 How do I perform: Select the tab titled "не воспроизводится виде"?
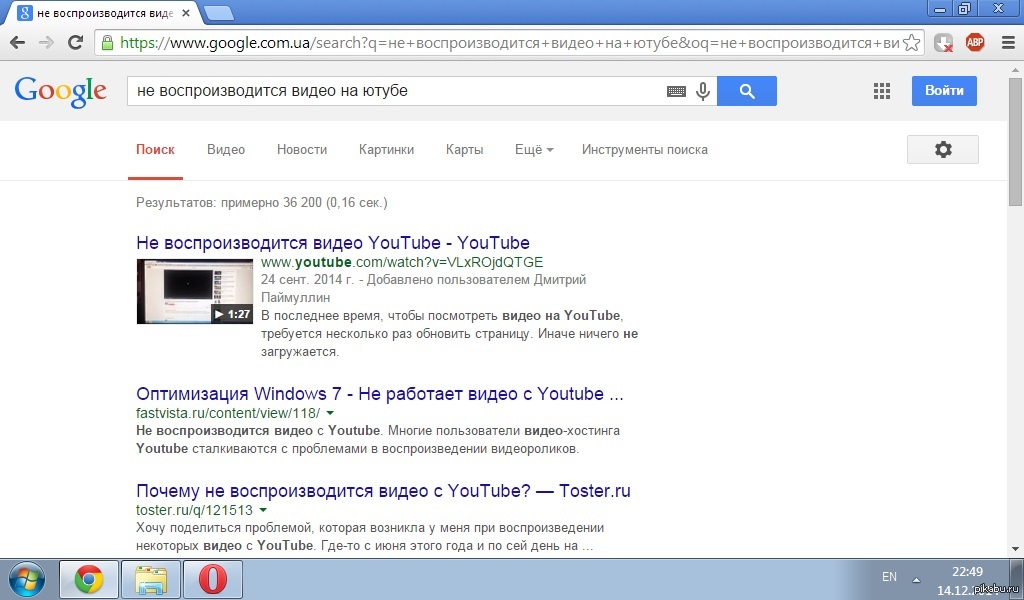[x=104, y=13]
